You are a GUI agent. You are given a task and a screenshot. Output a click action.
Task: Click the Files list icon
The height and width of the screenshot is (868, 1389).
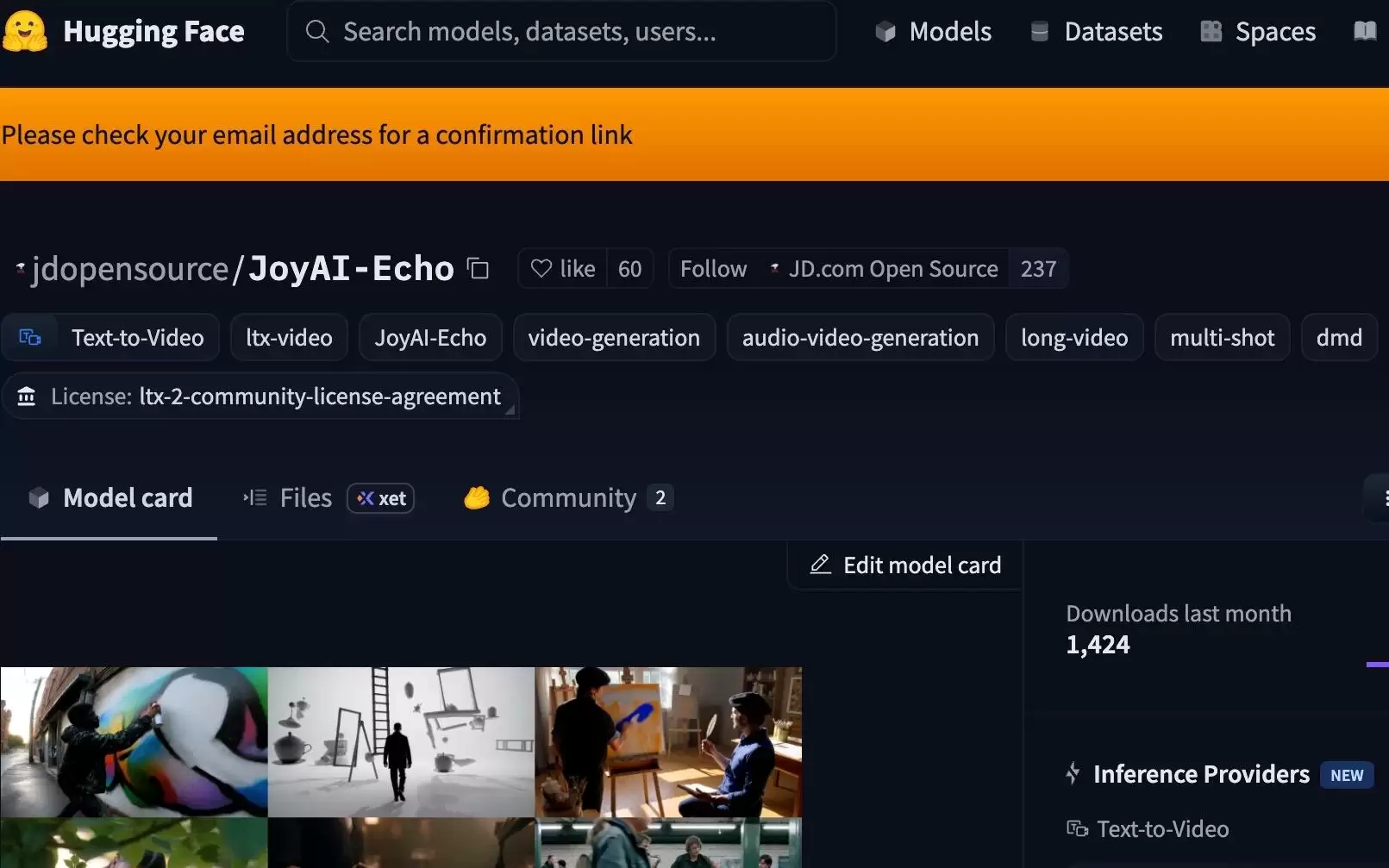click(x=255, y=497)
